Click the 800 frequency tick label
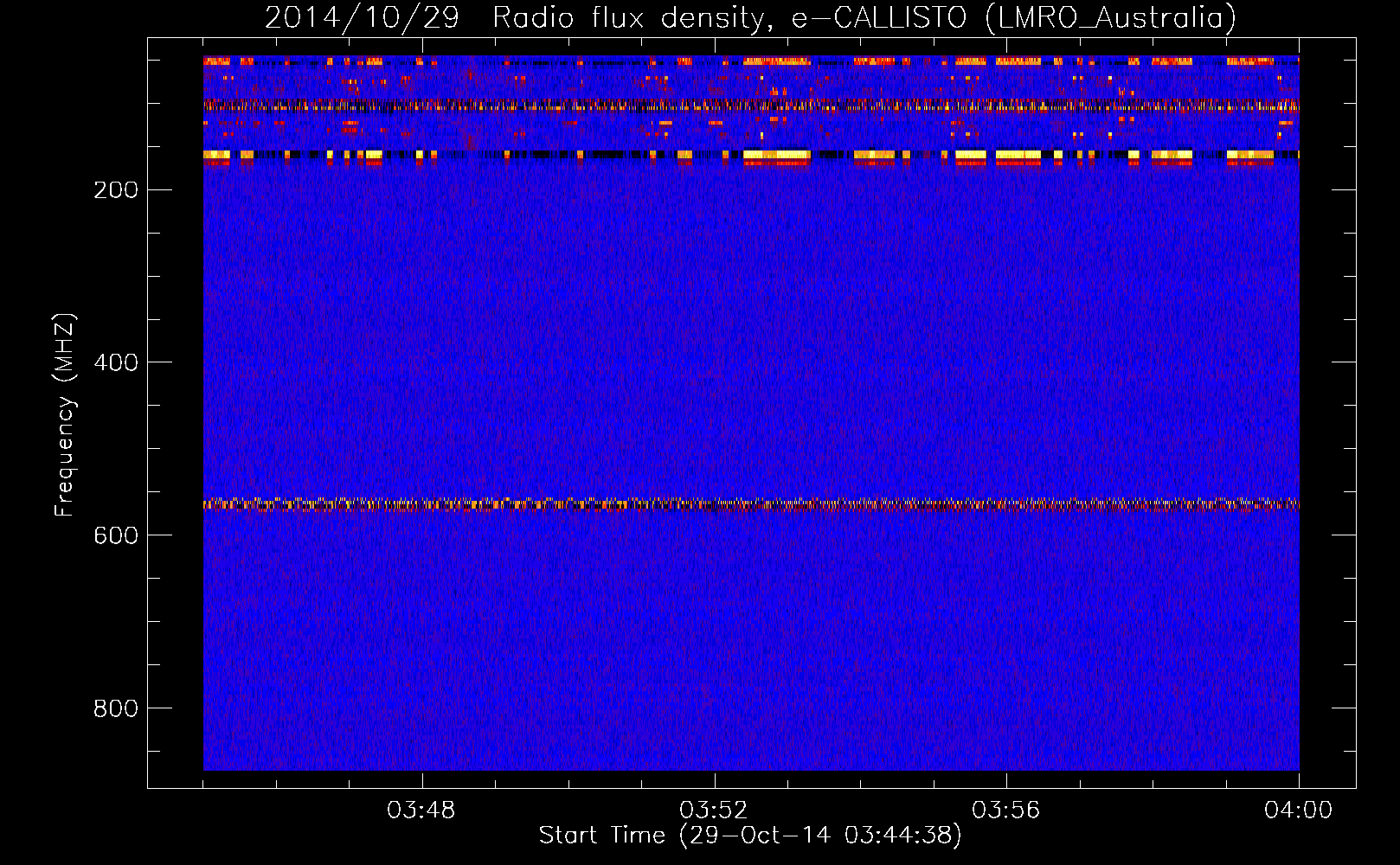 [x=116, y=708]
